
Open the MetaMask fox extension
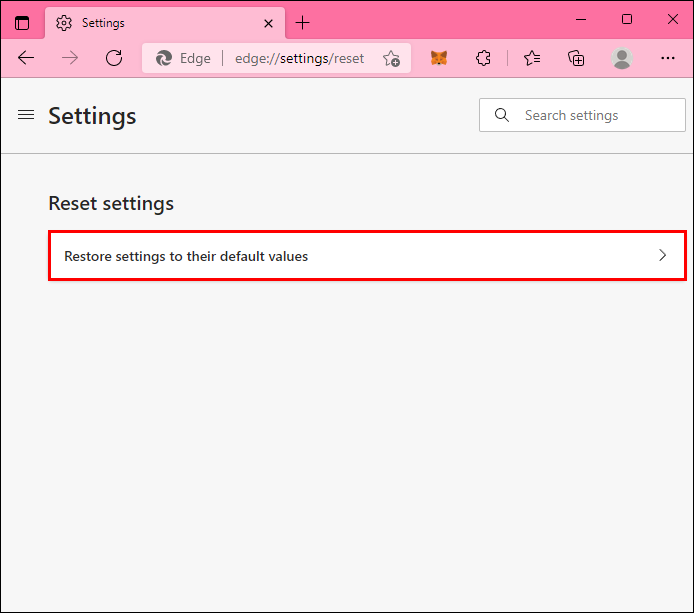tap(439, 58)
